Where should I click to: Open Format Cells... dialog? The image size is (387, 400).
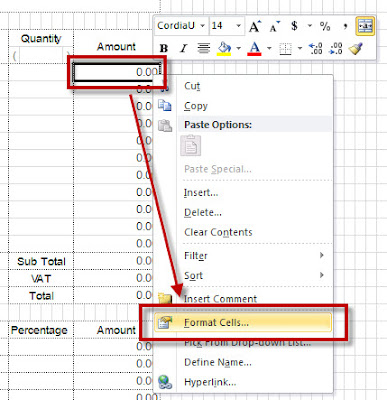tap(244, 322)
